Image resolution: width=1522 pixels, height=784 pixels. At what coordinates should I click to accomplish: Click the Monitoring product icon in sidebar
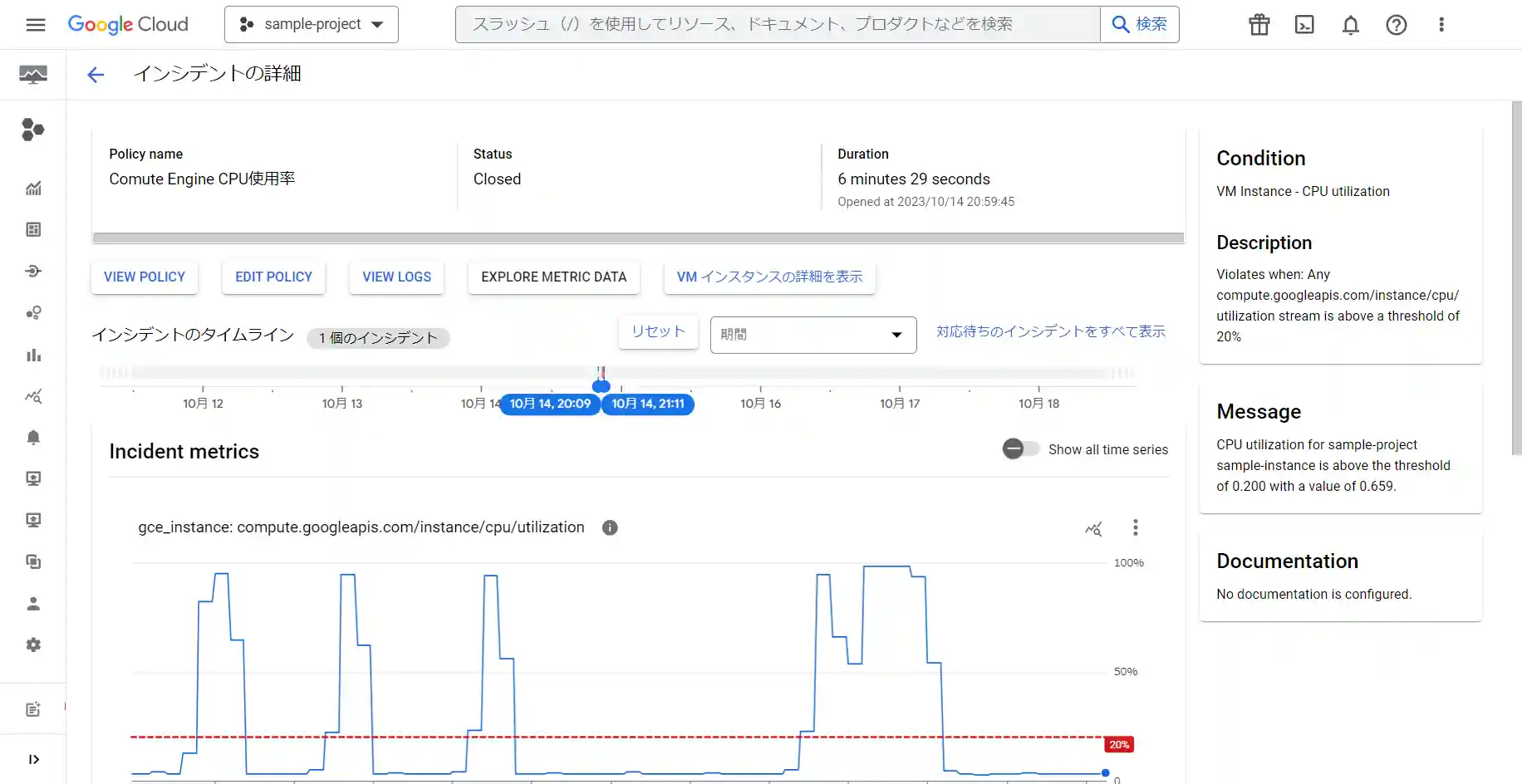coord(33,75)
